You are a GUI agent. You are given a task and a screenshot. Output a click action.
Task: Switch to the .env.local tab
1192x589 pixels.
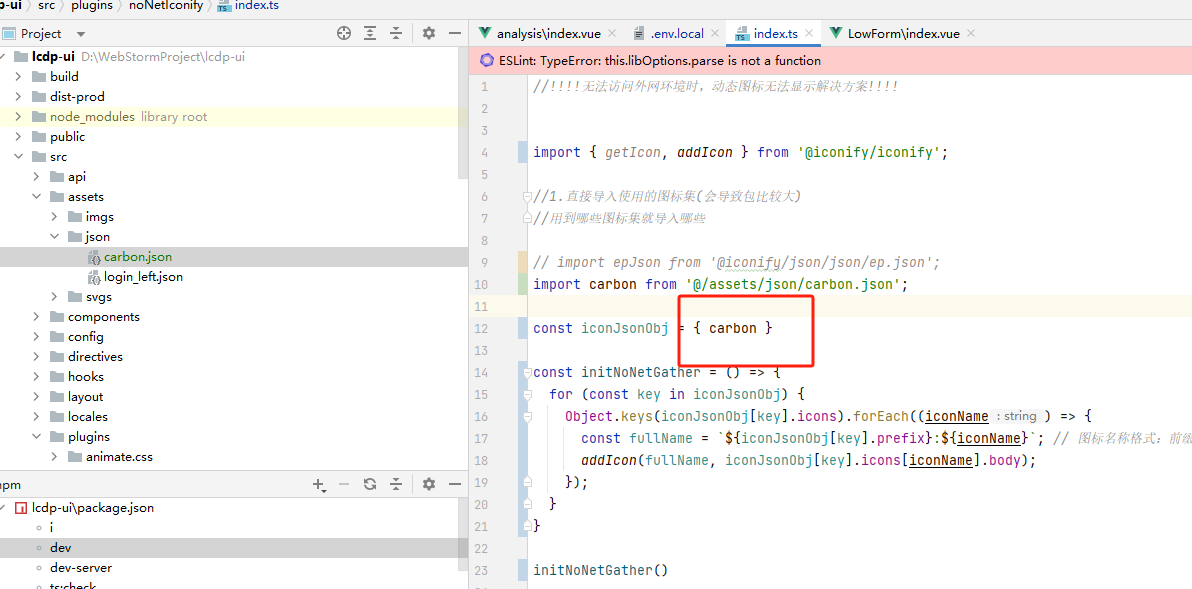[676, 33]
